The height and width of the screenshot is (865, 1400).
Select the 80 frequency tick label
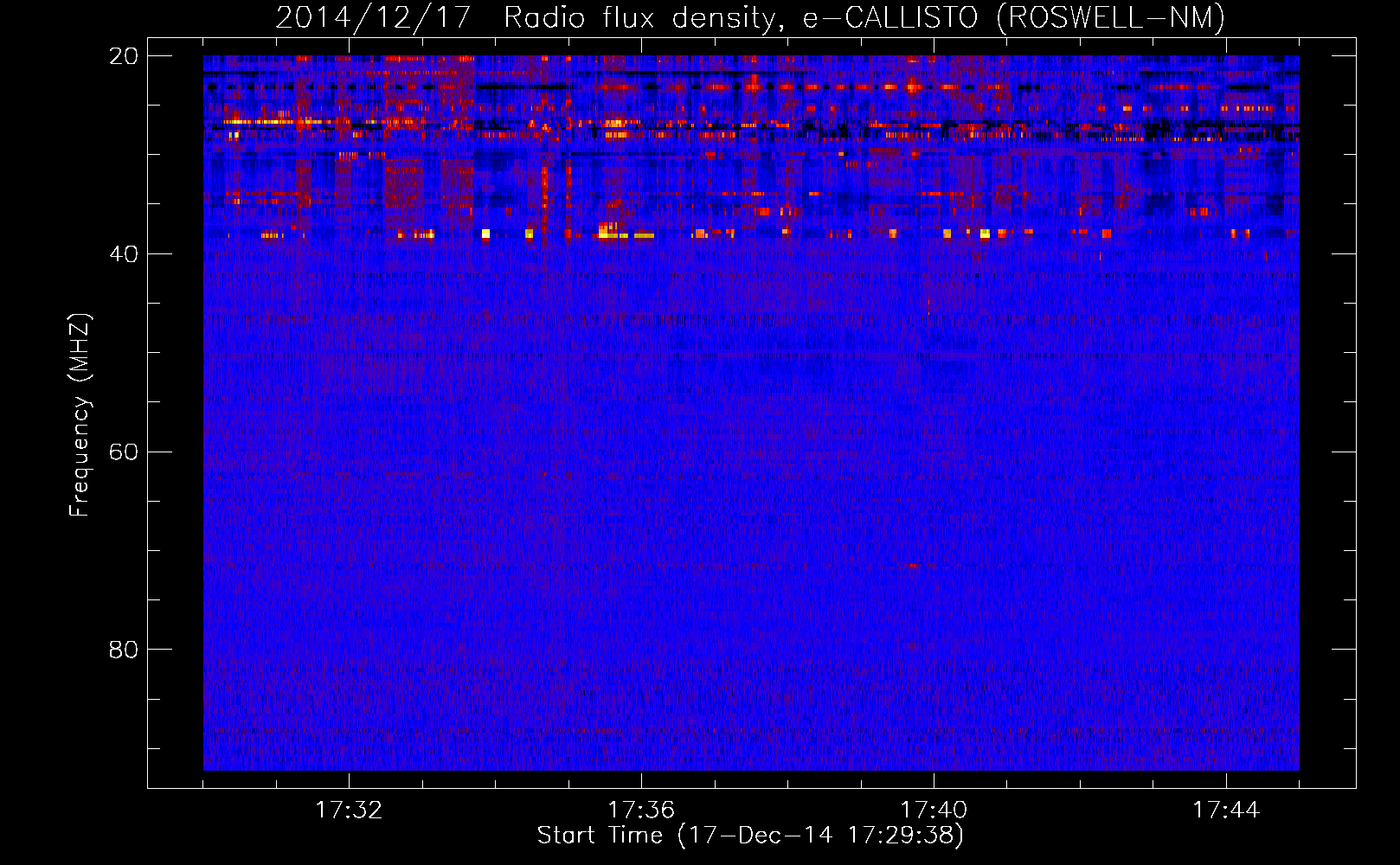pyautogui.click(x=124, y=650)
